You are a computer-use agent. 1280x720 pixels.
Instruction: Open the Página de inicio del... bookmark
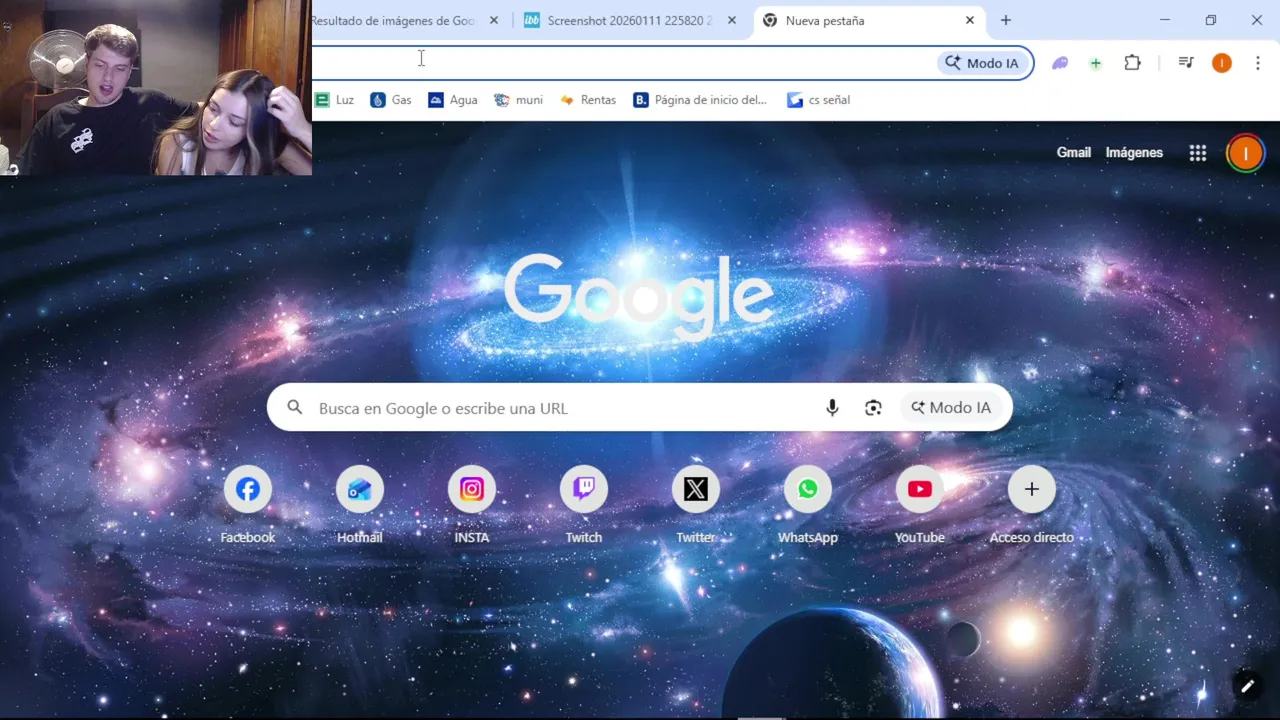[701, 100]
